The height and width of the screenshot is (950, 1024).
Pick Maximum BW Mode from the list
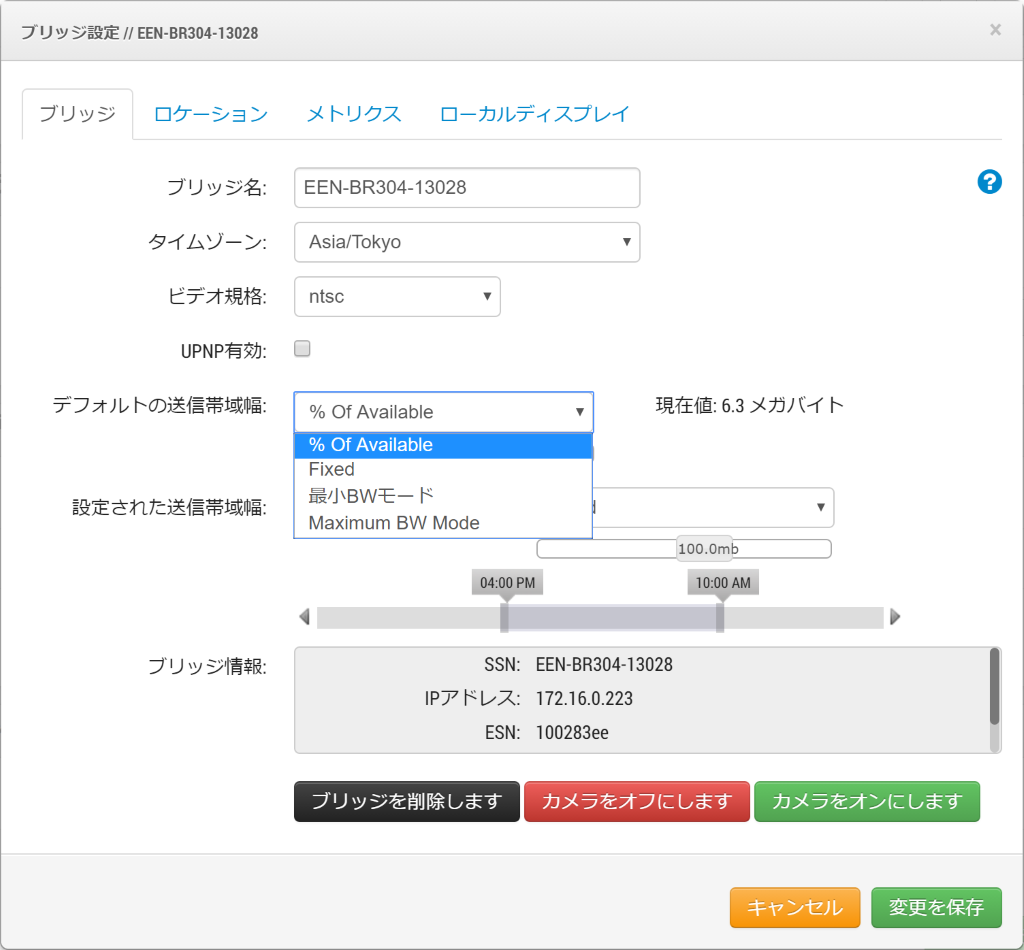394,523
